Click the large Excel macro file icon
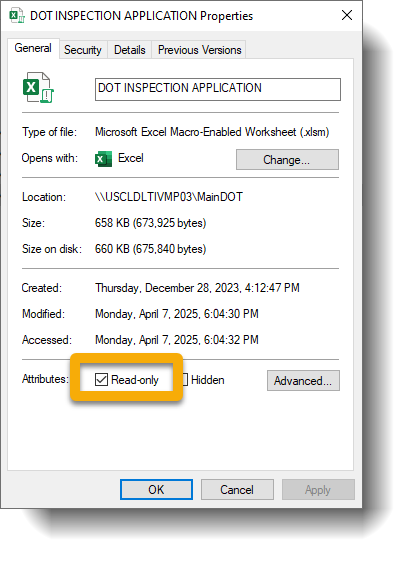The height and width of the screenshot is (561, 415). point(38,88)
